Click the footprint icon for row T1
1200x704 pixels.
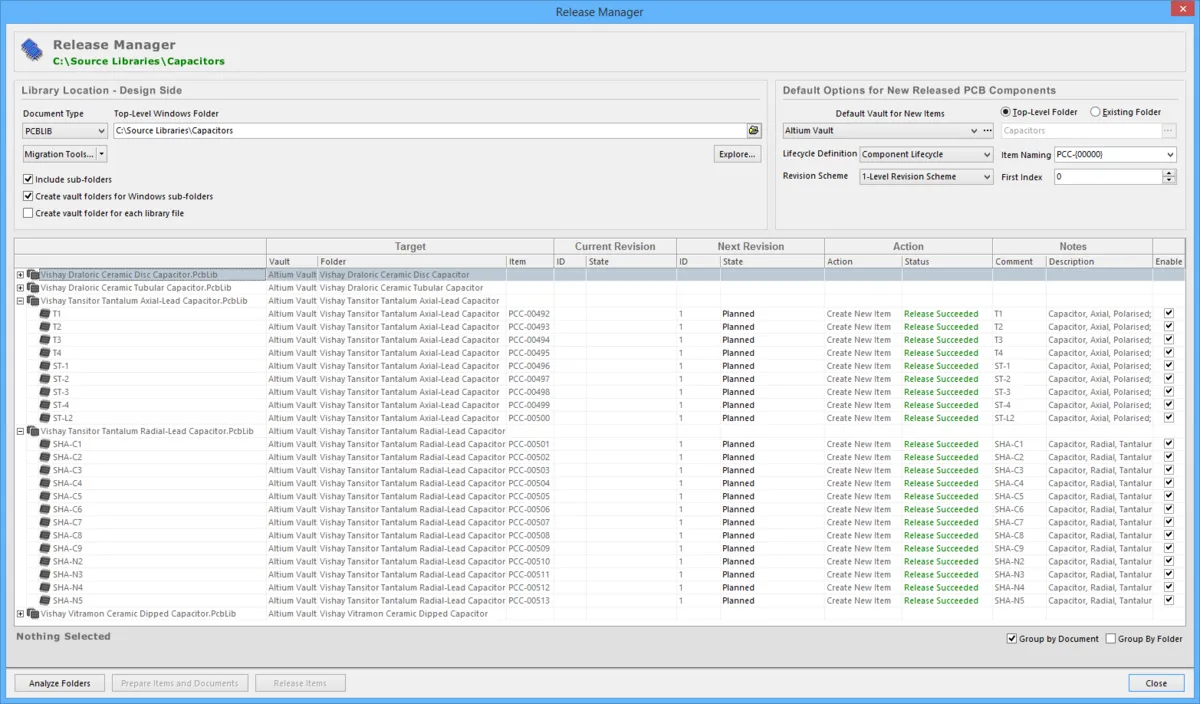pos(44,314)
